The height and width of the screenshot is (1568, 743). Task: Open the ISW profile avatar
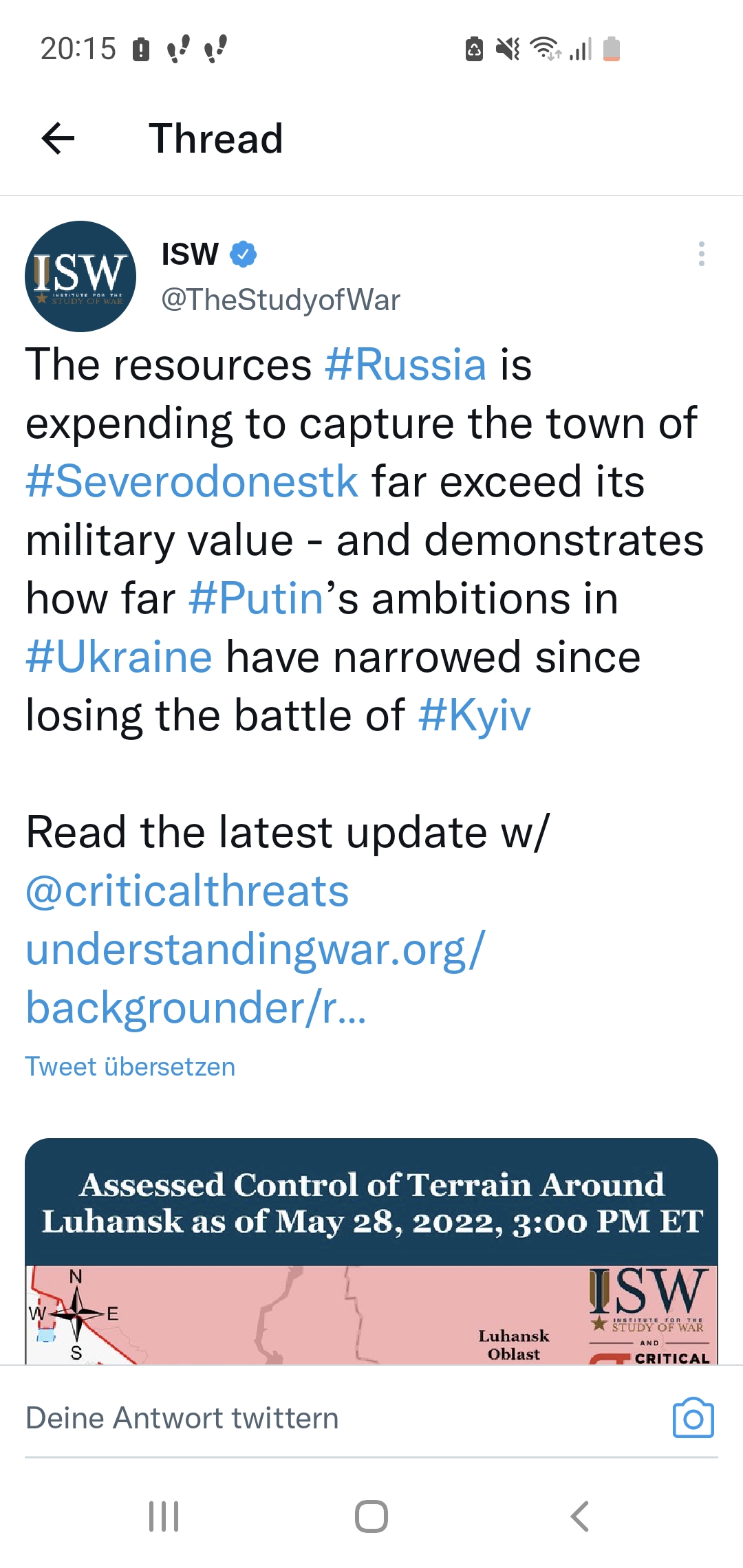click(80, 276)
